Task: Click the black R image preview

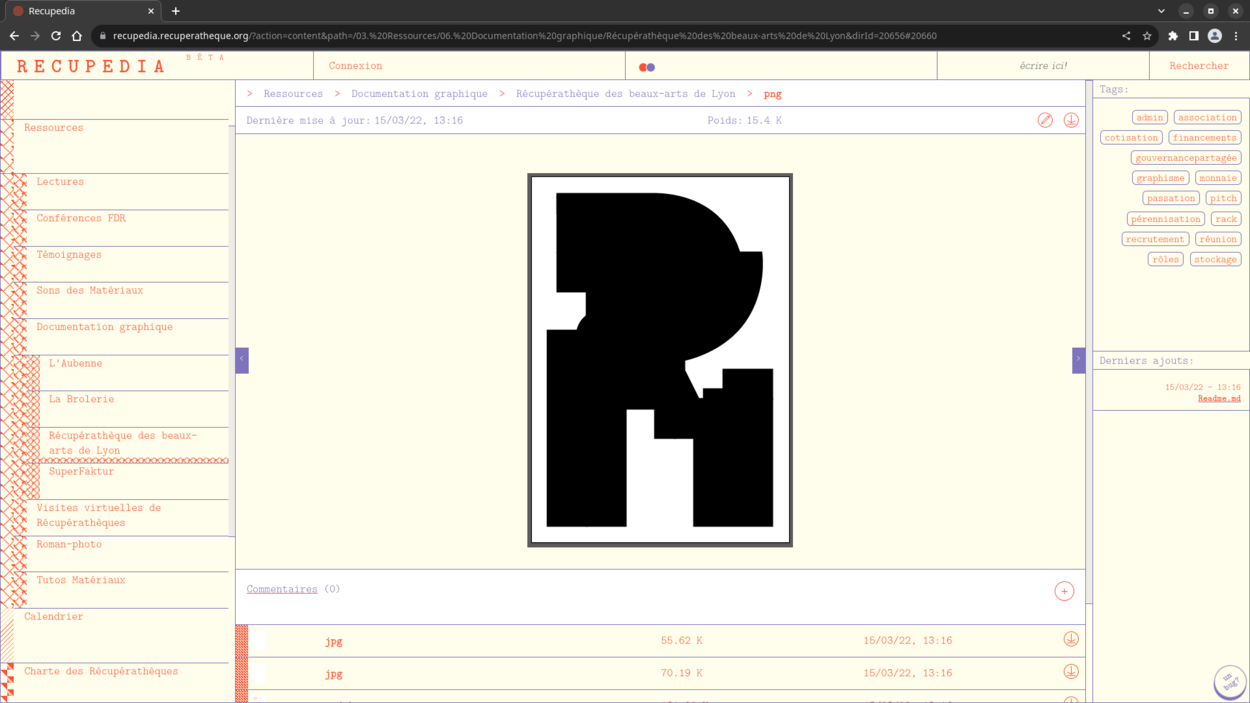Action: (660, 360)
